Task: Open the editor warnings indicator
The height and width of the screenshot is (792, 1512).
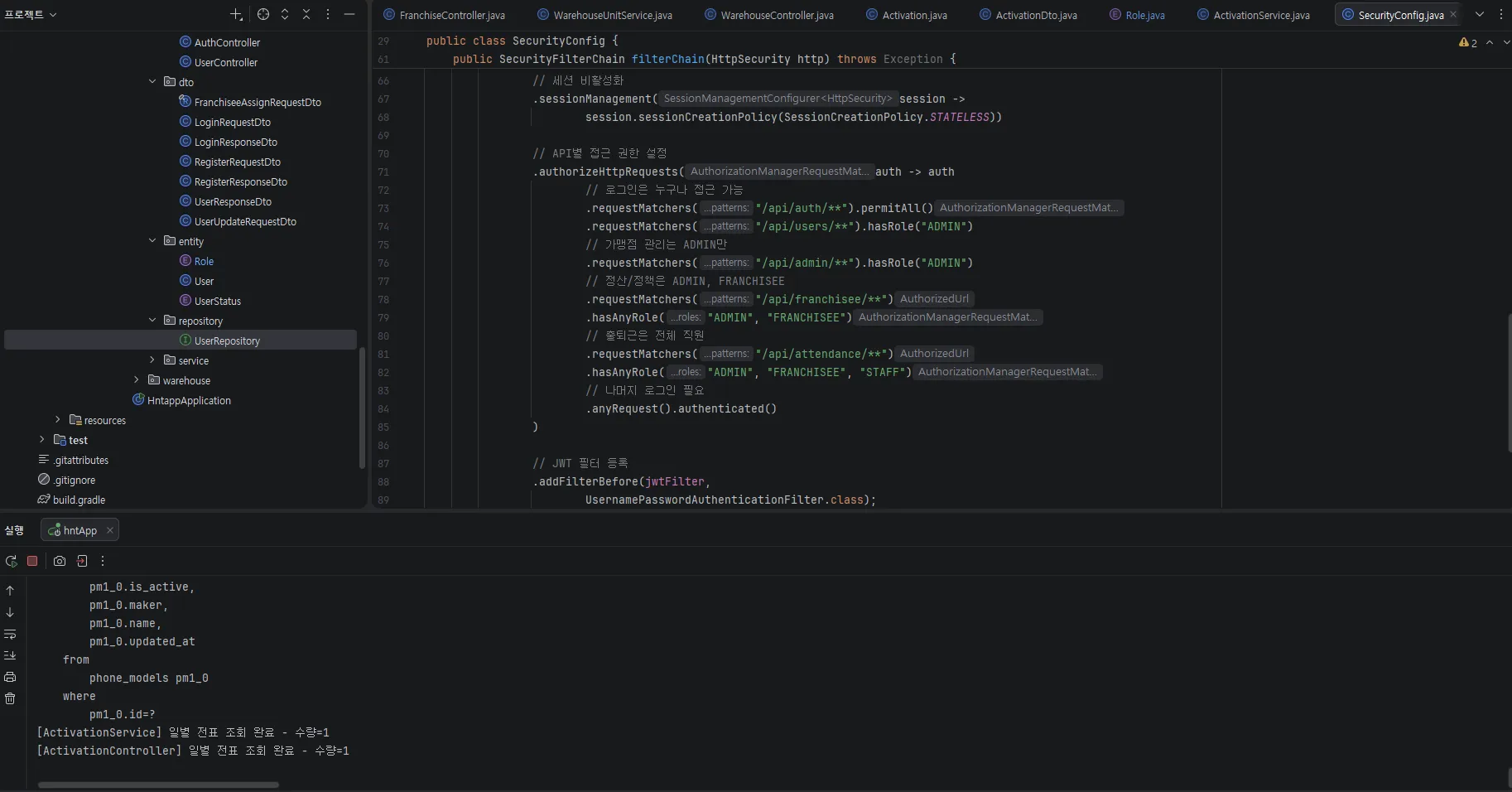Action: point(1468,42)
